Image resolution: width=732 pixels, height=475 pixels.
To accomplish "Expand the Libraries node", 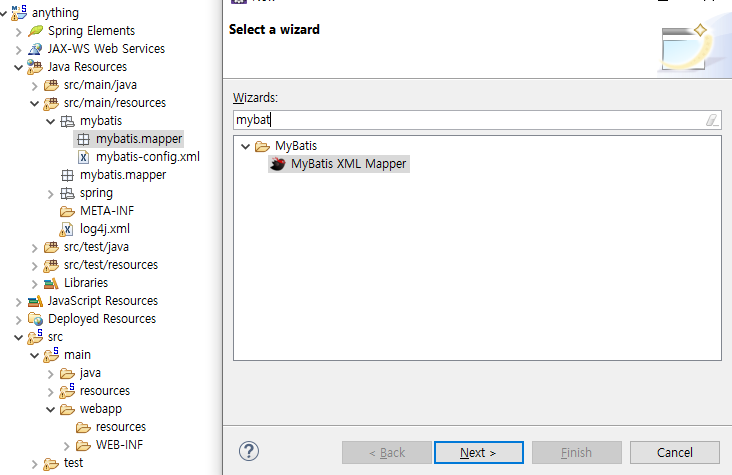I will [x=35, y=284].
